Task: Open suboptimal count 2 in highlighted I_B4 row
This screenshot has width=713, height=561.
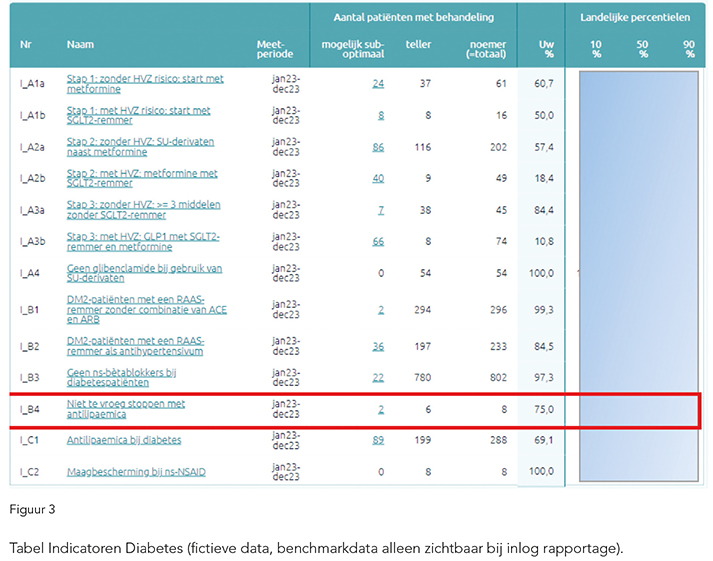Action: [381, 409]
